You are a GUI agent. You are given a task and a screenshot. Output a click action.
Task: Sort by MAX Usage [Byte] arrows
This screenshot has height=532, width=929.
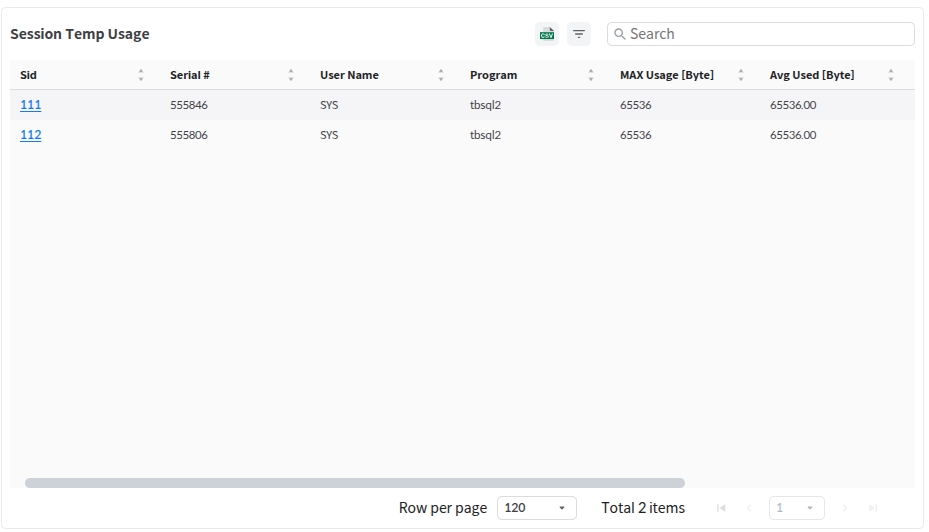(741, 75)
